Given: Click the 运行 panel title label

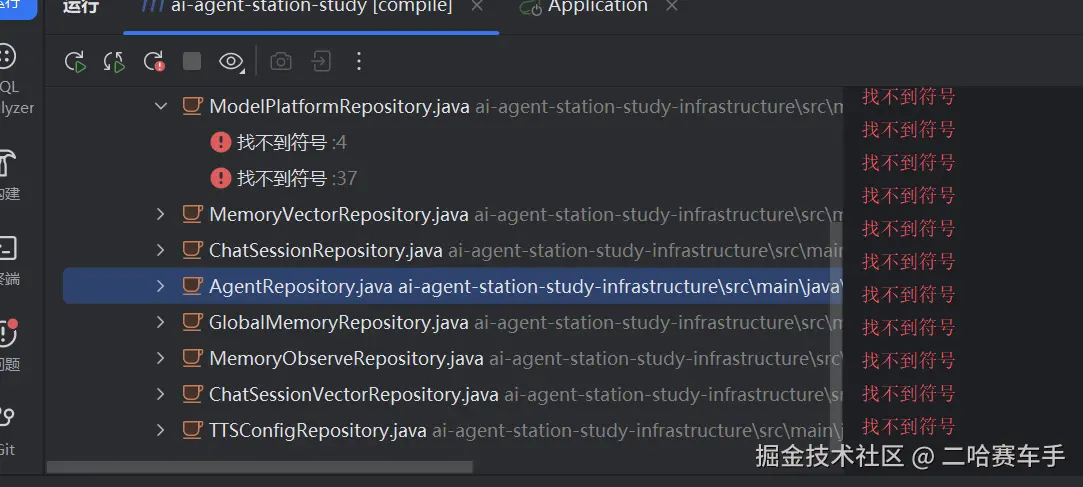Looking at the screenshot, I should pos(81,7).
